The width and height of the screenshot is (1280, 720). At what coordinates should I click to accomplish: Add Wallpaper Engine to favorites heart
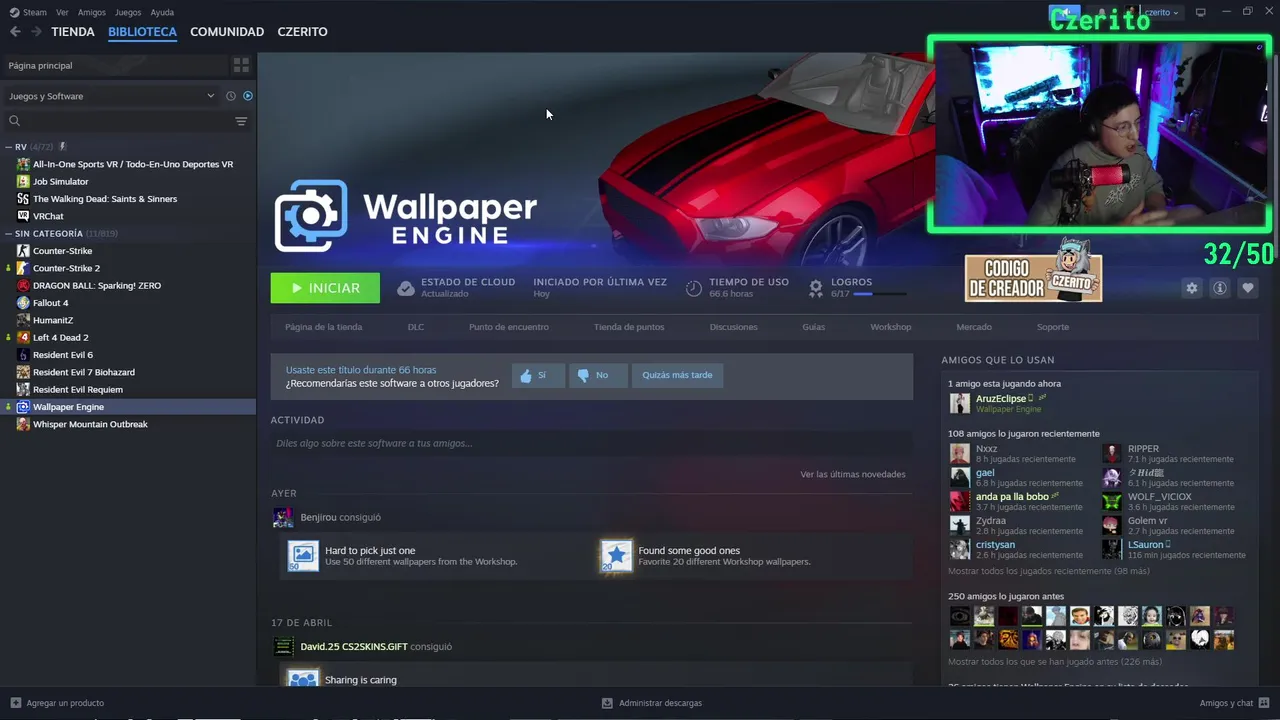(x=1247, y=288)
